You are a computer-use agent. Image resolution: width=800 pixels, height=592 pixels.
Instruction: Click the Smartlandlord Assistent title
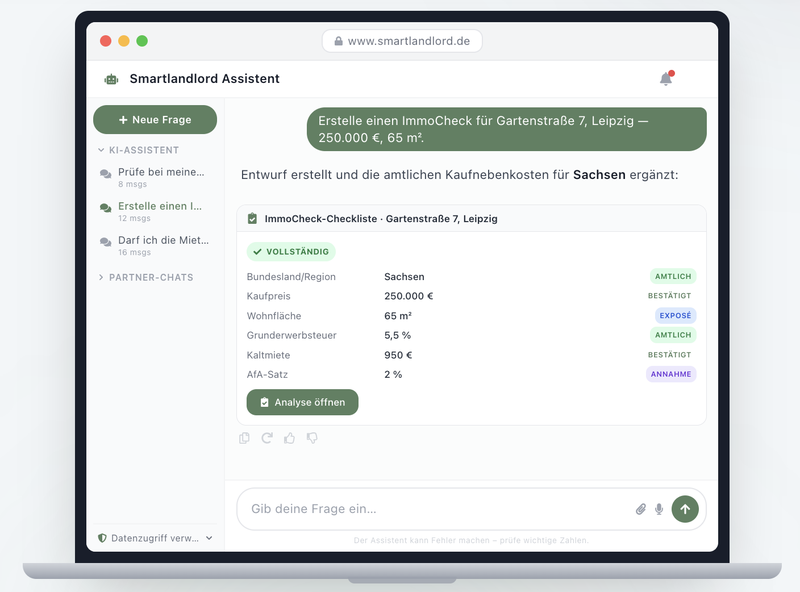click(205, 79)
